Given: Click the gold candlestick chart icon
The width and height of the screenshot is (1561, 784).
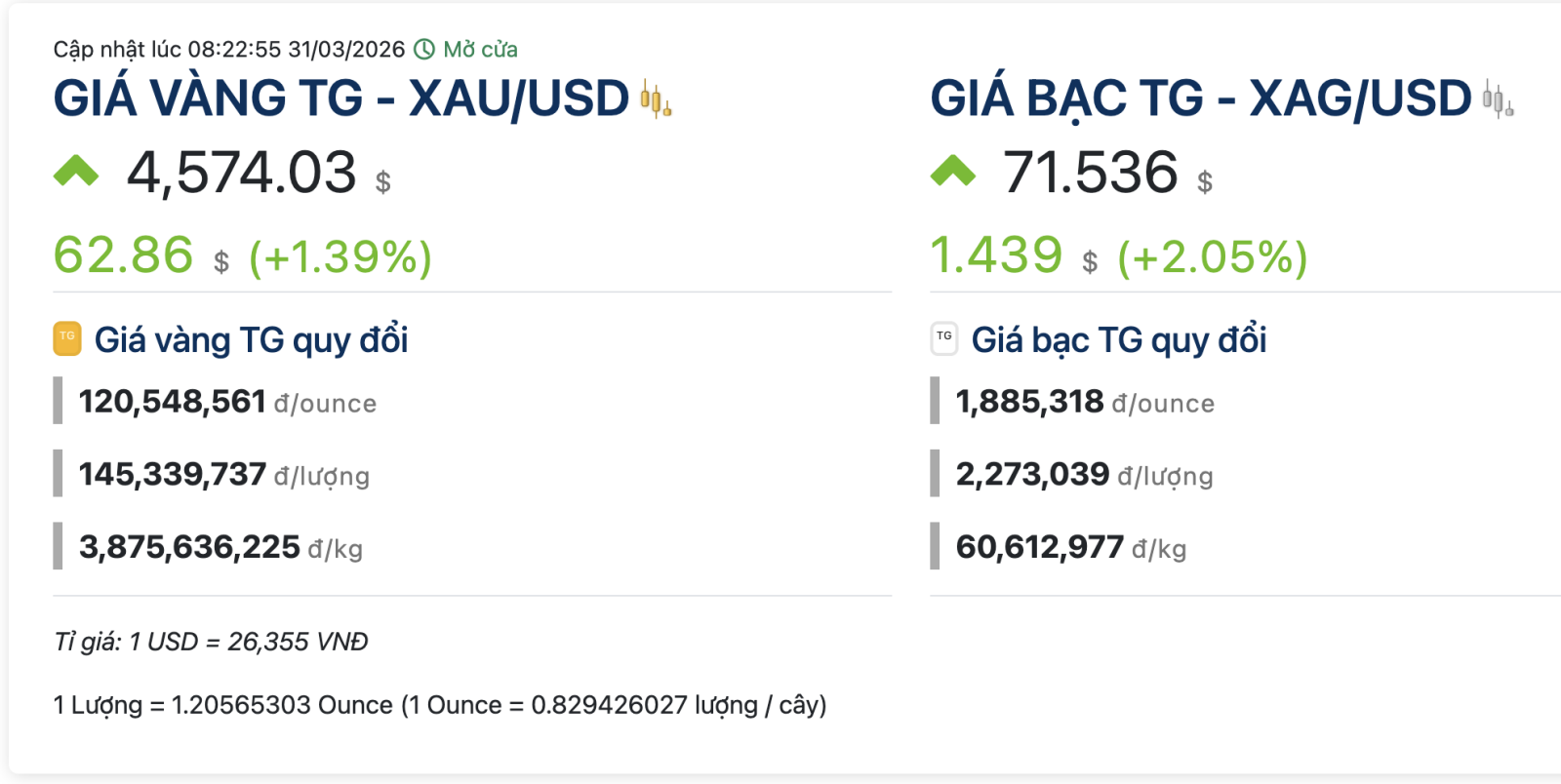Looking at the screenshot, I should click(x=656, y=99).
